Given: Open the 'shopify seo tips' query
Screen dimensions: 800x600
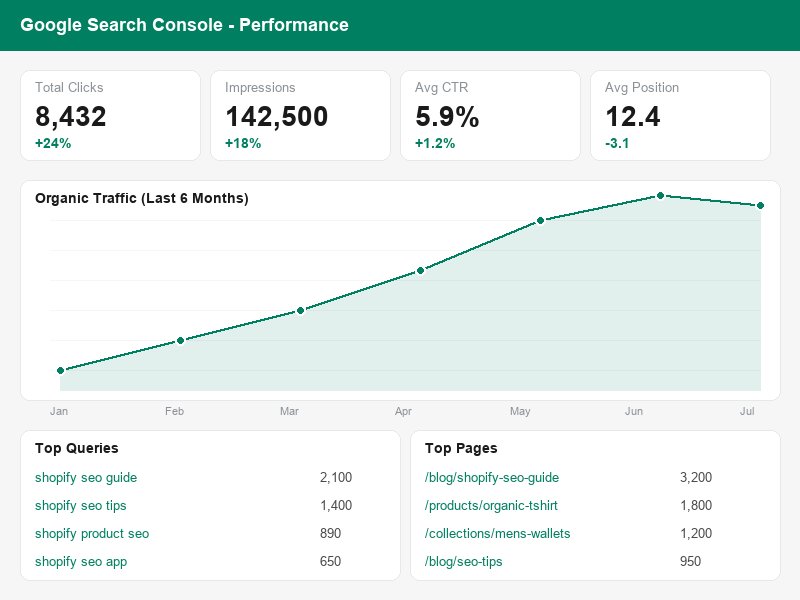Looking at the screenshot, I should point(81,506).
